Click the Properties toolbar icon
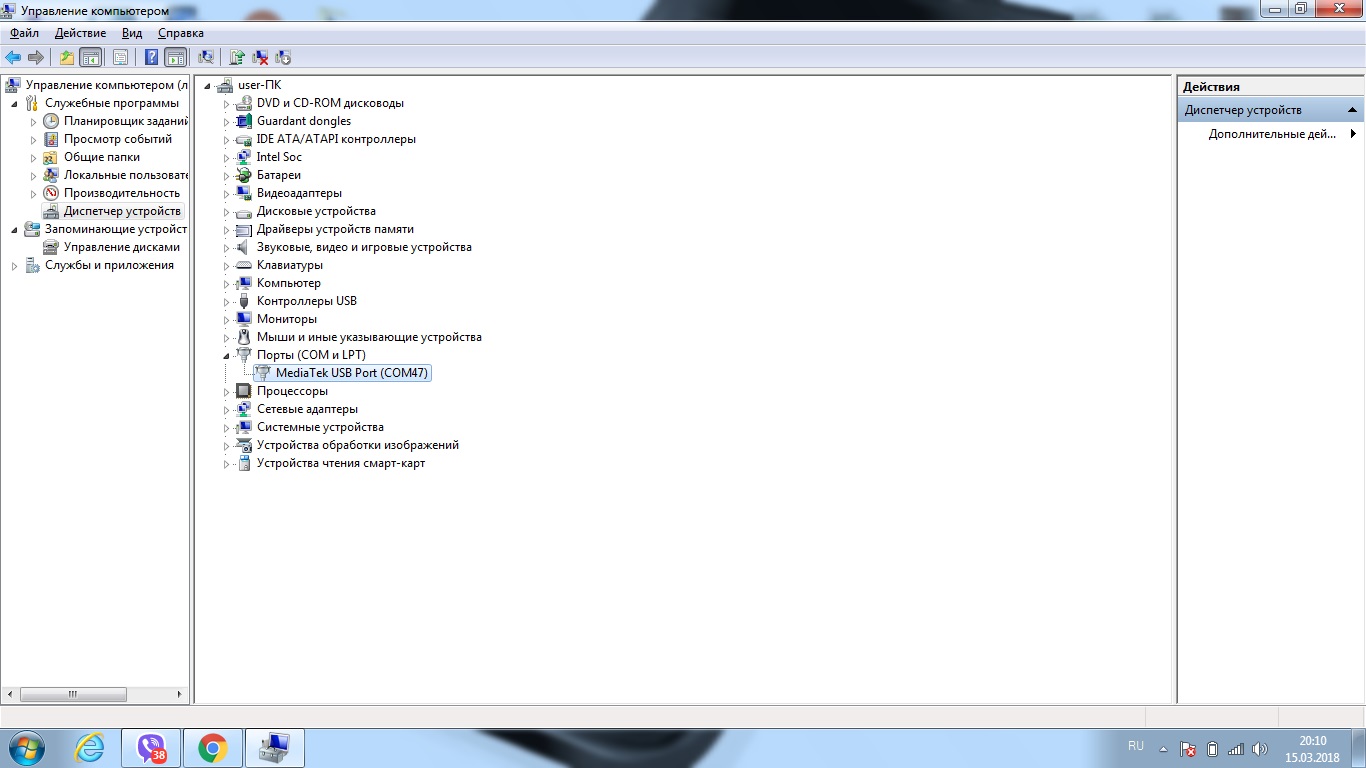The width and height of the screenshot is (1366, 768). click(120, 58)
